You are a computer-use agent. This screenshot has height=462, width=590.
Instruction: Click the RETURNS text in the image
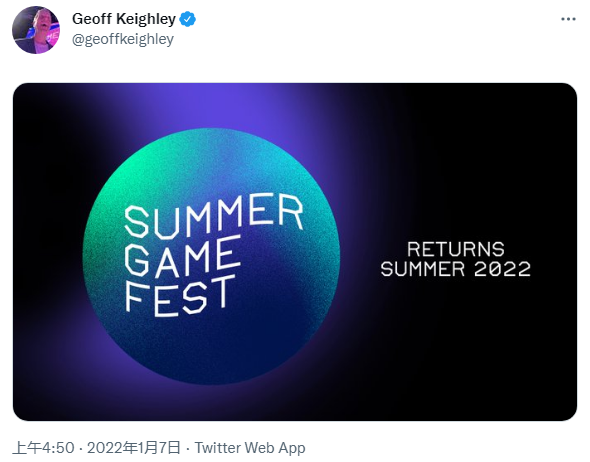(x=456, y=249)
